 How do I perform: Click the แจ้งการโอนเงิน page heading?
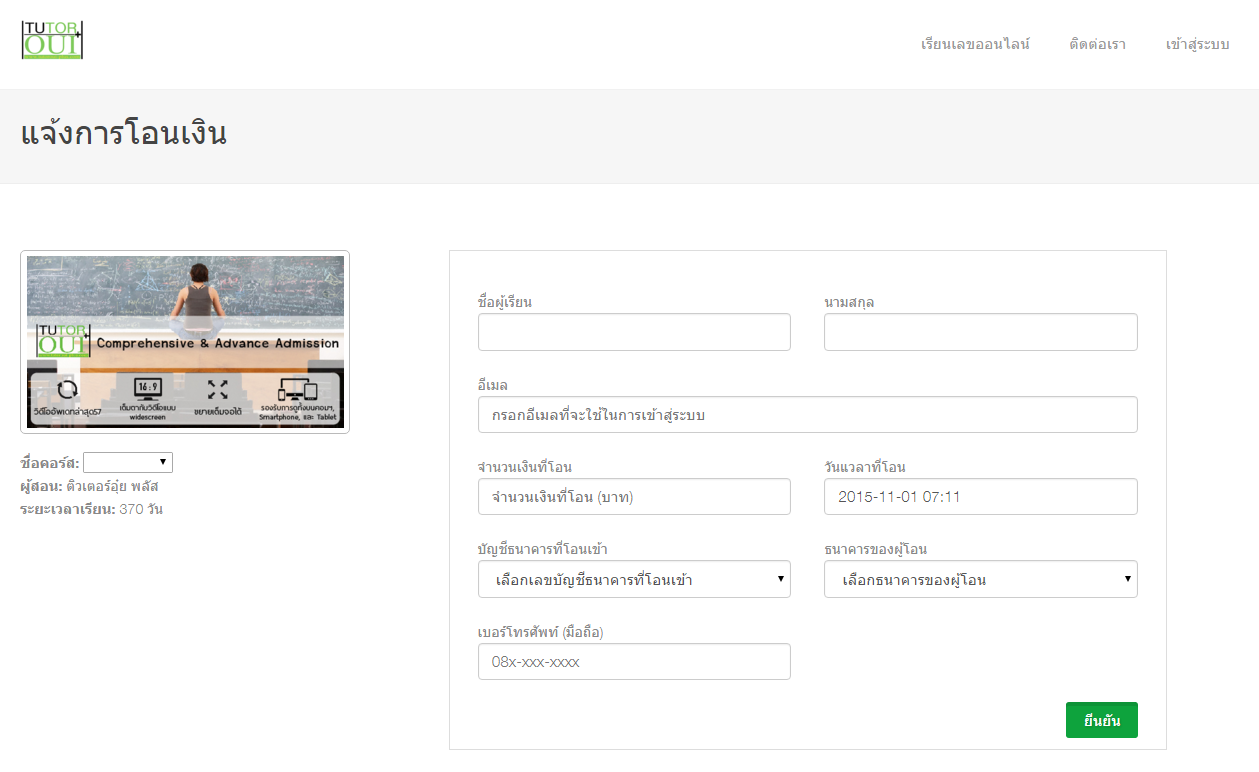coord(124,134)
